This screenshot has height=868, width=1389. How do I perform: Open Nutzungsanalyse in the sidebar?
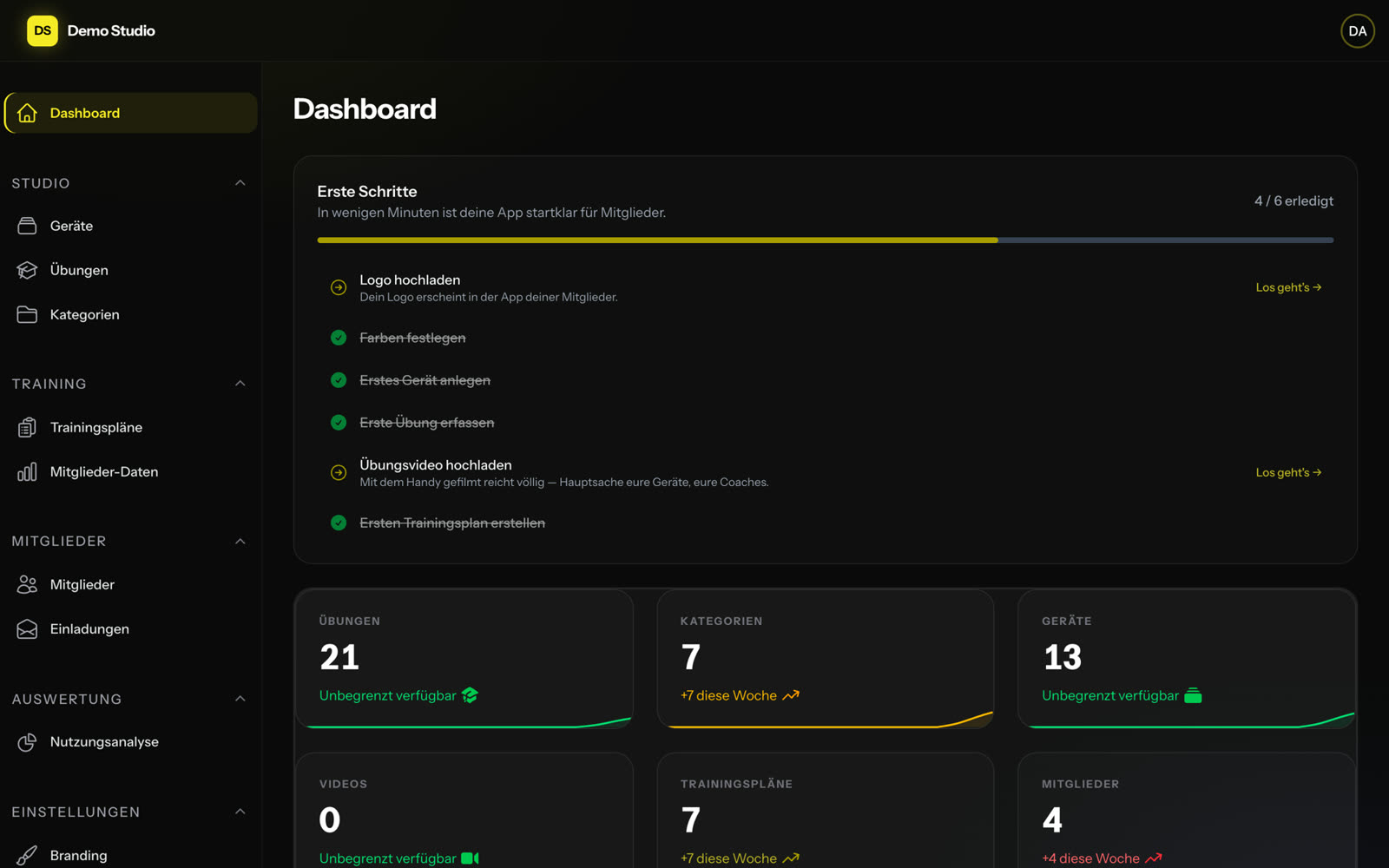[x=131, y=742]
